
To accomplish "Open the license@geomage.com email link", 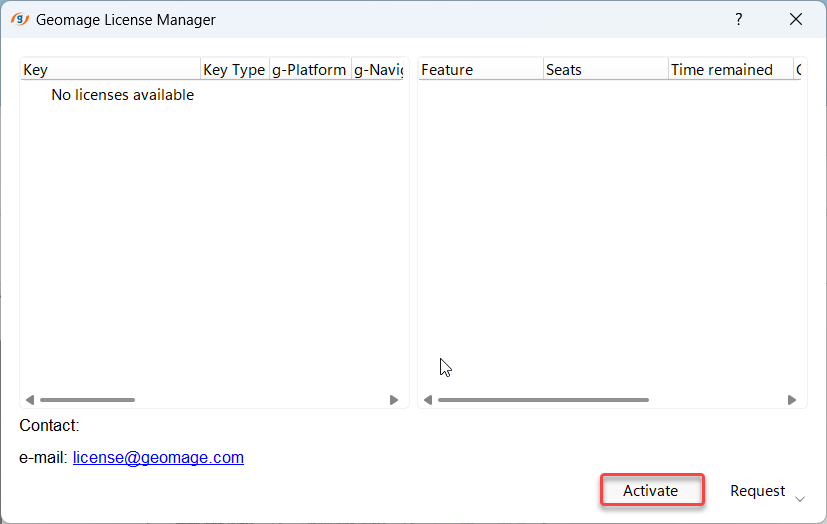I will [x=158, y=457].
